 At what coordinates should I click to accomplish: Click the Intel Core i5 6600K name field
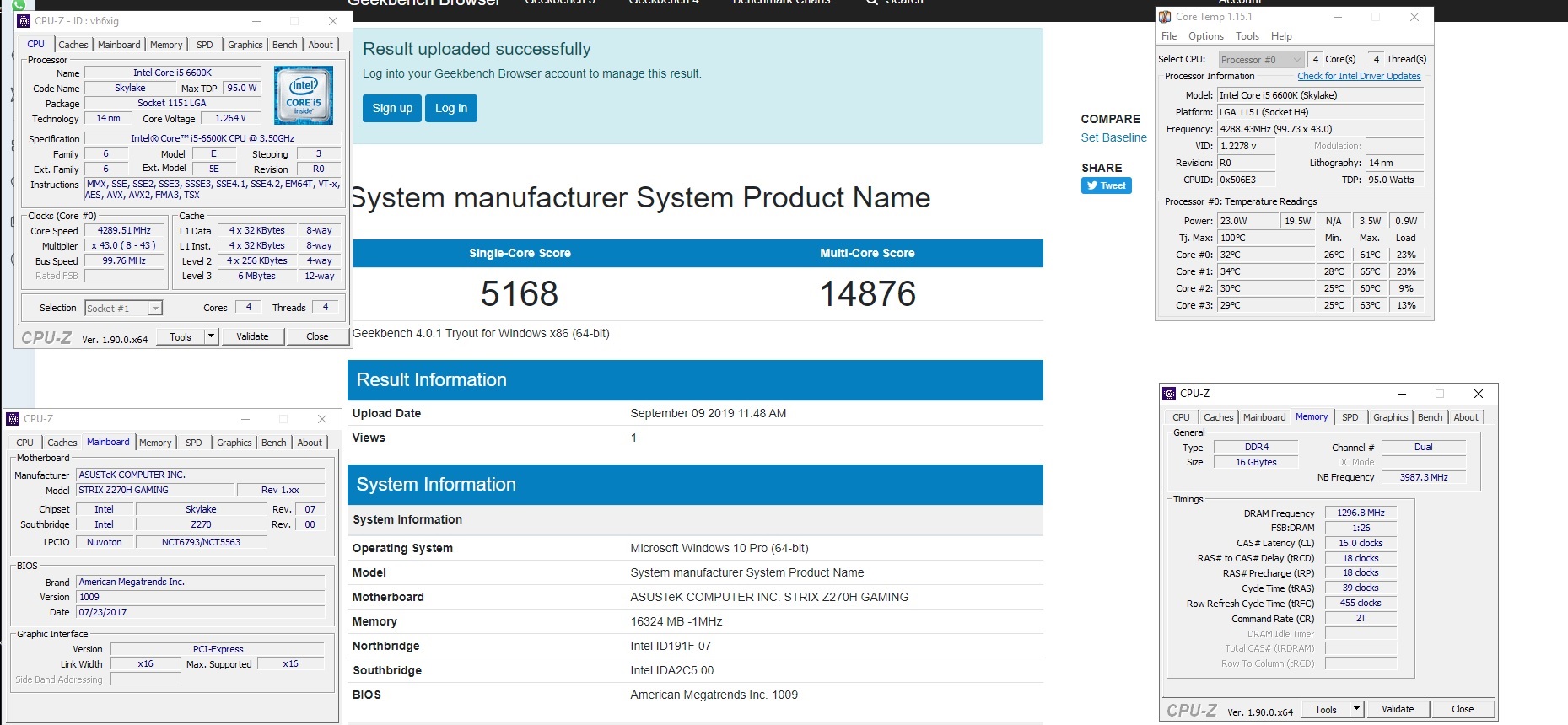173,72
